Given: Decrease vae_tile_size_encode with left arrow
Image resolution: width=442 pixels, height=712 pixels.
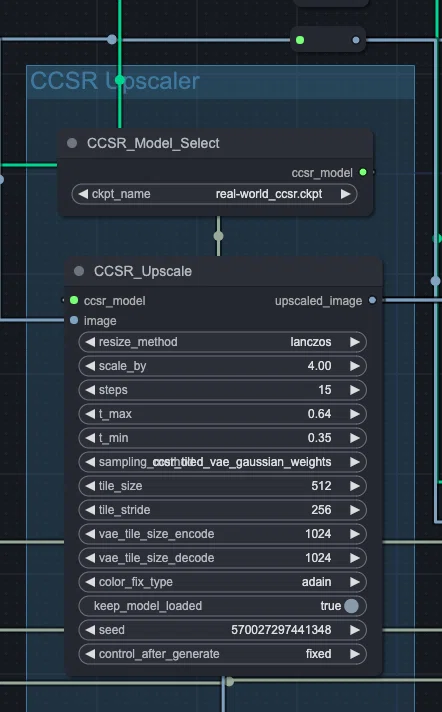Looking at the screenshot, I should [90, 534].
